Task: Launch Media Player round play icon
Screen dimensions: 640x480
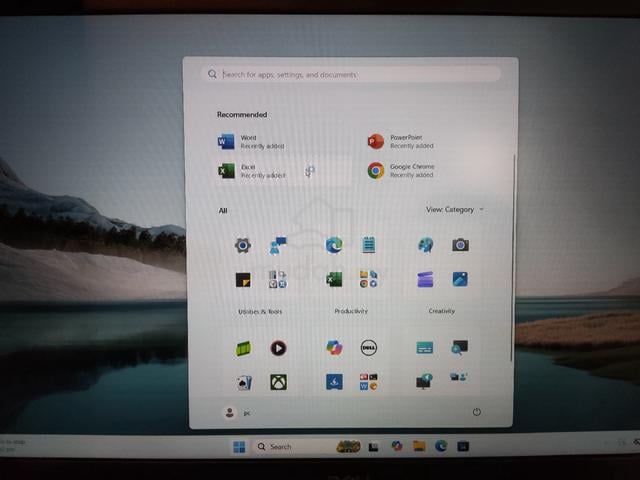Action: pos(278,348)
